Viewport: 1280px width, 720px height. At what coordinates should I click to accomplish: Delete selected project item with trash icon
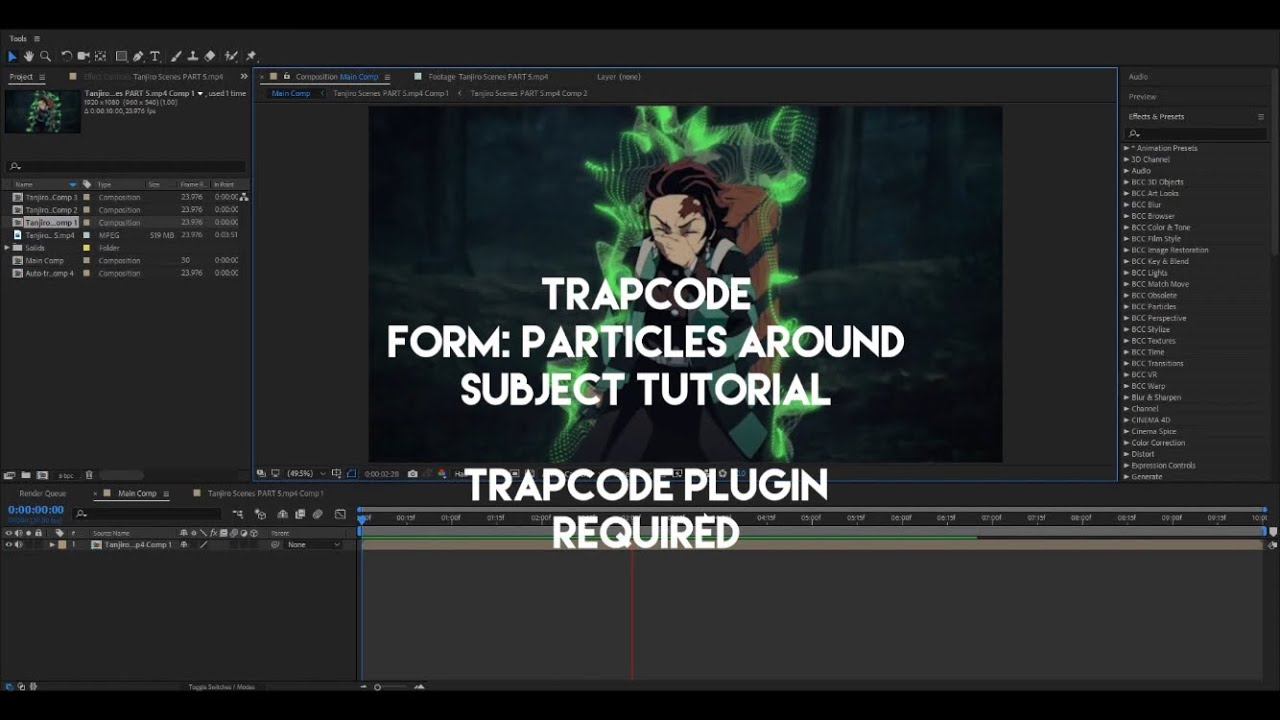[x=89, y=475]
